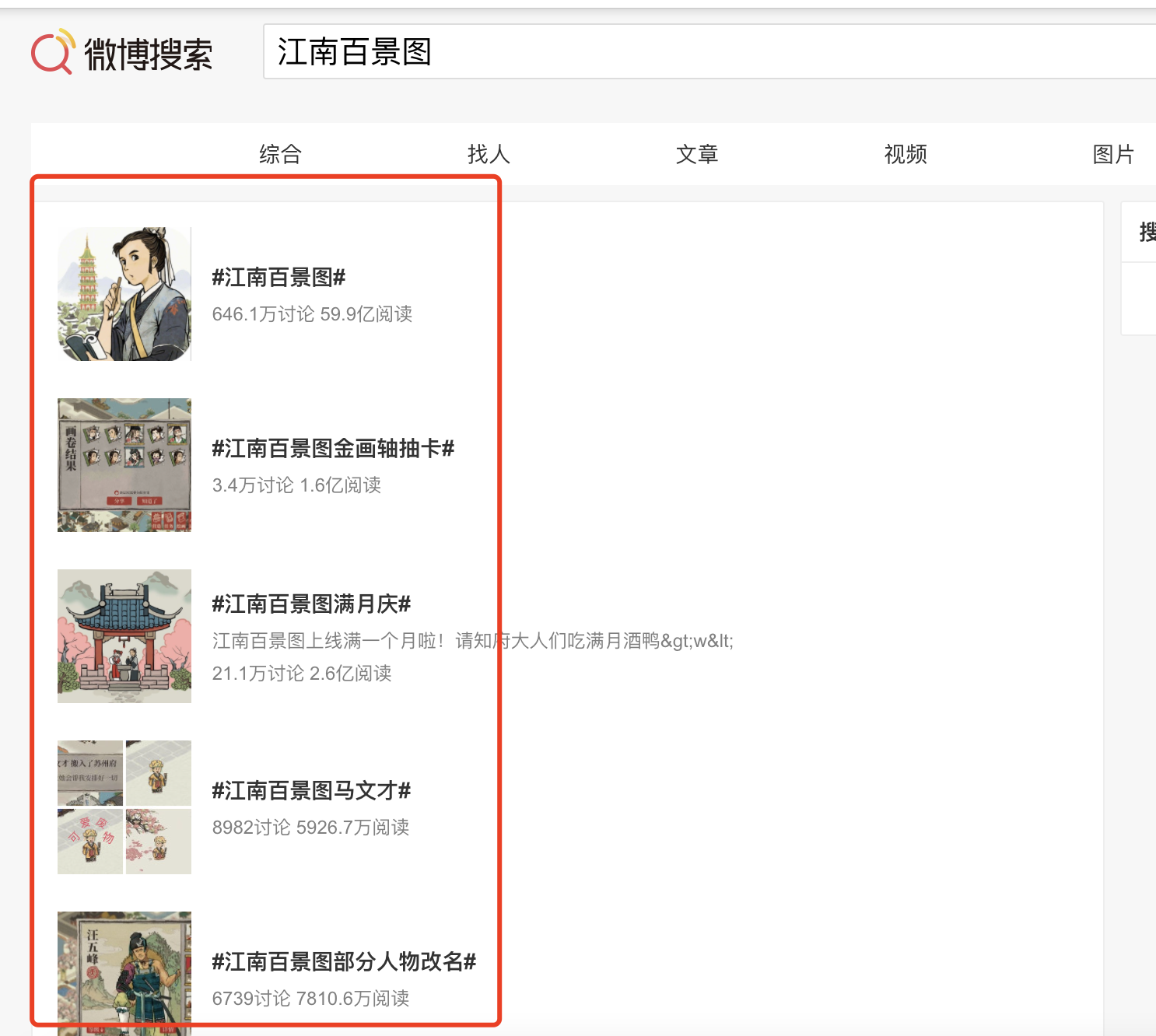The width and height of the screenshot is (1156, 1036).
Task: Click the 画卷结果 card draw thumbnail
Action: (124, 465)
